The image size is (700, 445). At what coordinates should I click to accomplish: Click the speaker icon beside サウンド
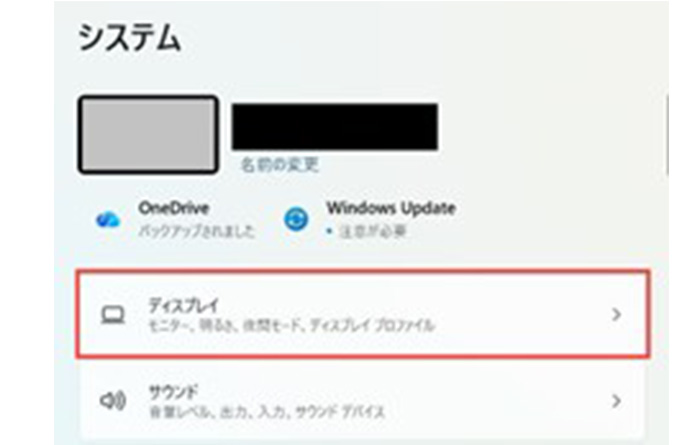click(x=112, y=400)
